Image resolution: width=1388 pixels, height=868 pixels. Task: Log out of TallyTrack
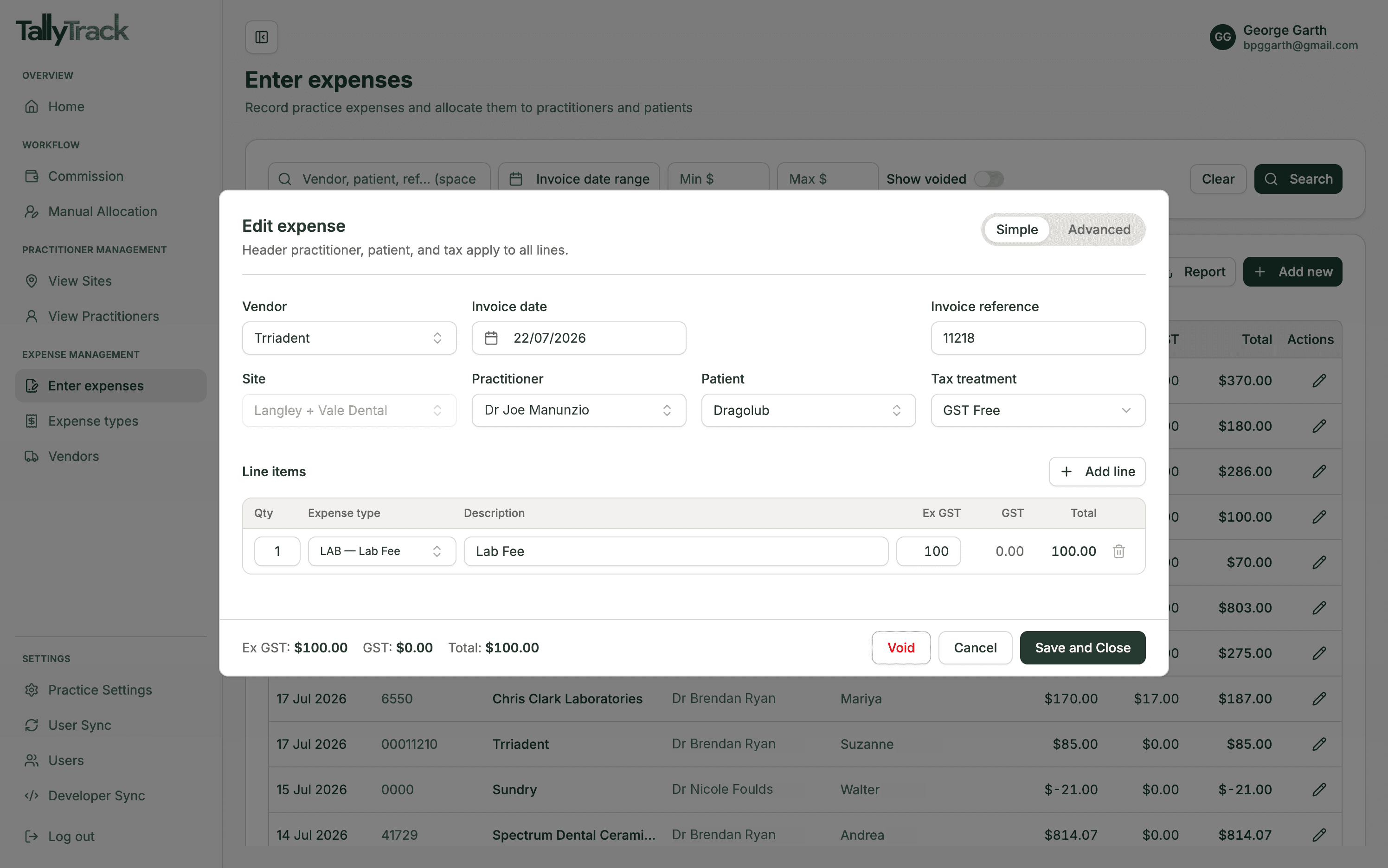coord(111,836)
